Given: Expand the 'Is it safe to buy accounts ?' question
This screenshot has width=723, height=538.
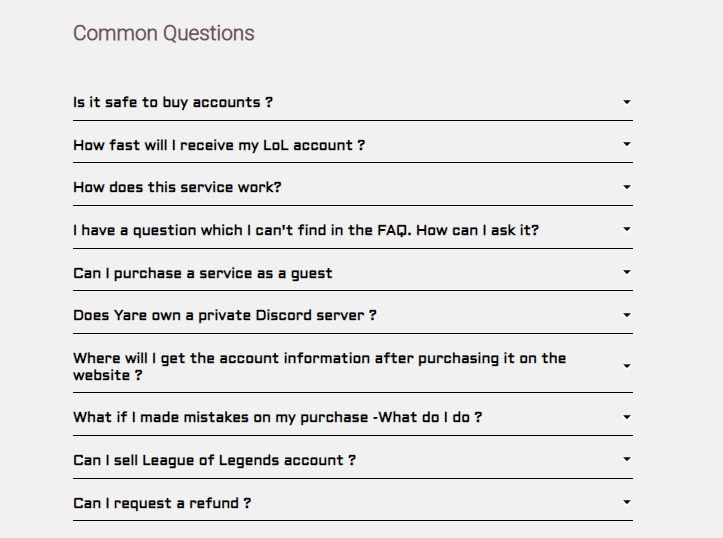Looking at the screenshot, I should click(173, 102).
